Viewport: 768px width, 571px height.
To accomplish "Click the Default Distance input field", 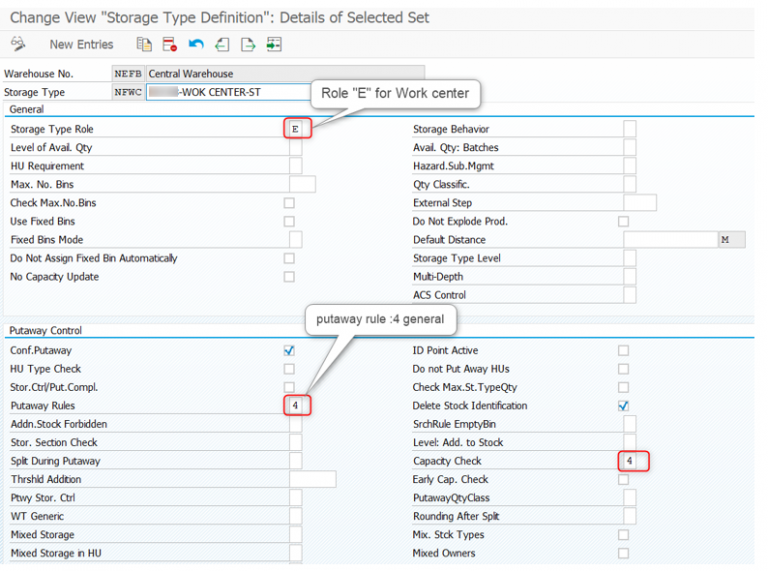I will pyautogui.click(x=670, y=240).
